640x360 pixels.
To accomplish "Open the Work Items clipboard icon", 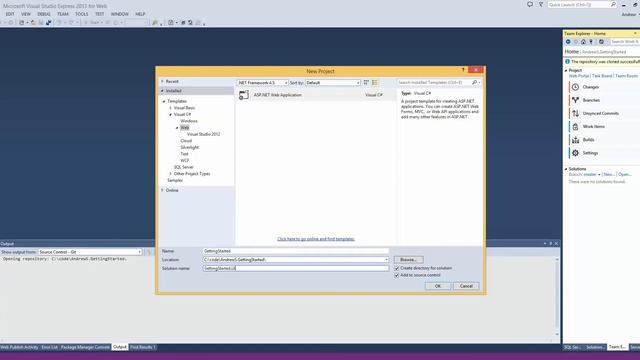I will click(575, 127).
